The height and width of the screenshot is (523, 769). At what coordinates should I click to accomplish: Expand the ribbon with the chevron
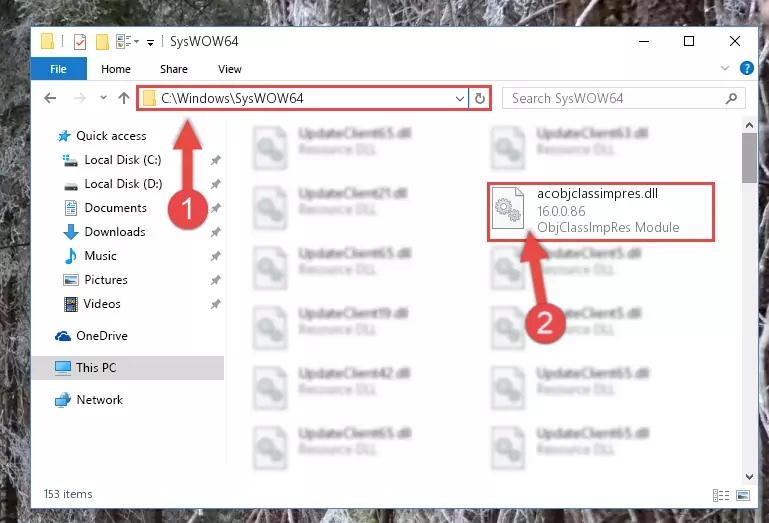click(724, 68)
